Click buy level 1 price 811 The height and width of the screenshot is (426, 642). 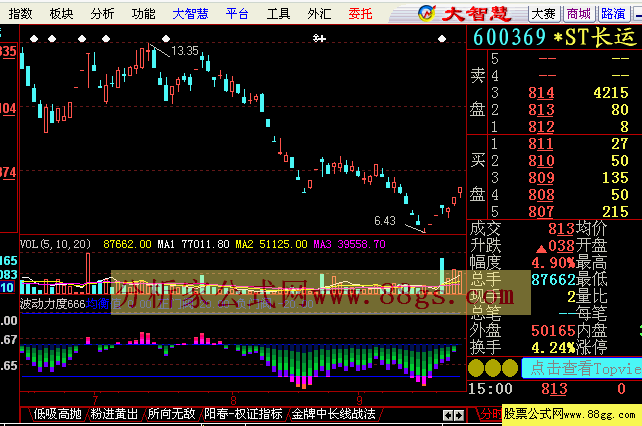coord(541,144)
